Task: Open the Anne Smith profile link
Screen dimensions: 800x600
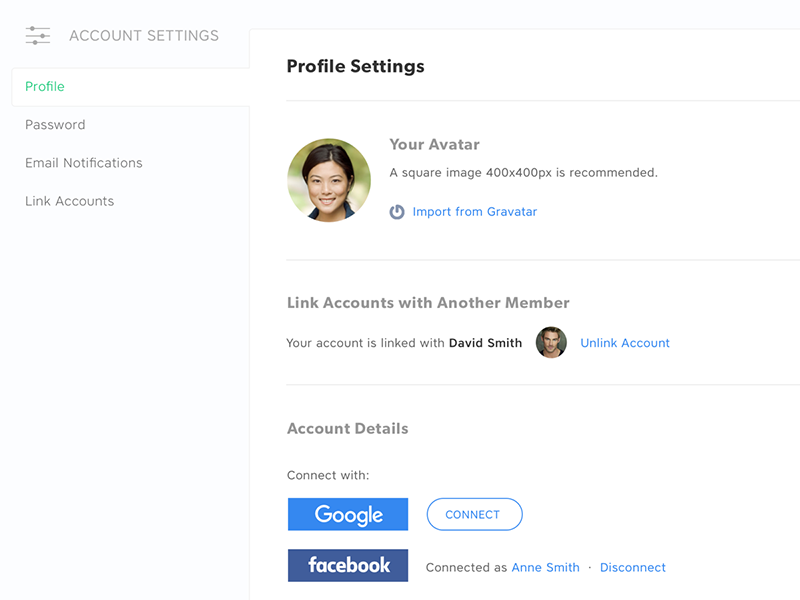Action: (545, 567)
